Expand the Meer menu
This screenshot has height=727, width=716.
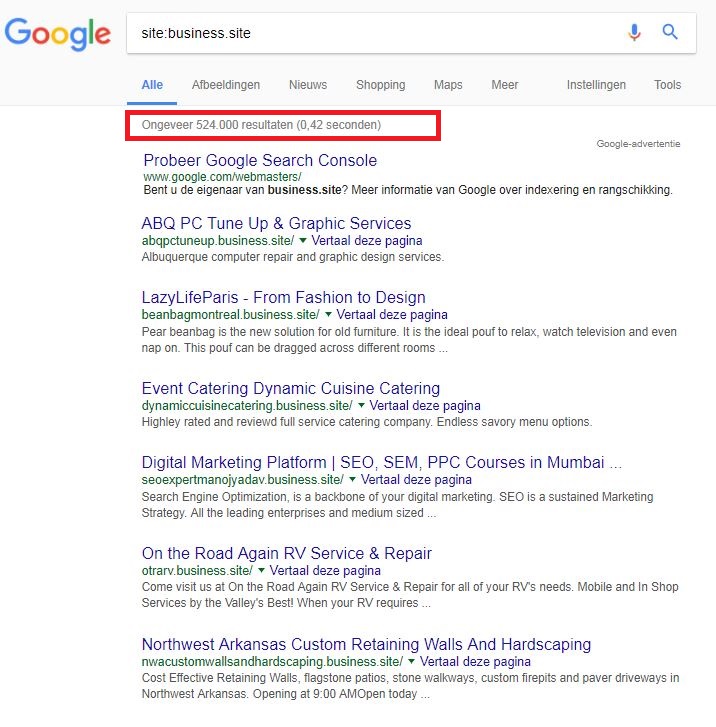(x=505, y=85)
